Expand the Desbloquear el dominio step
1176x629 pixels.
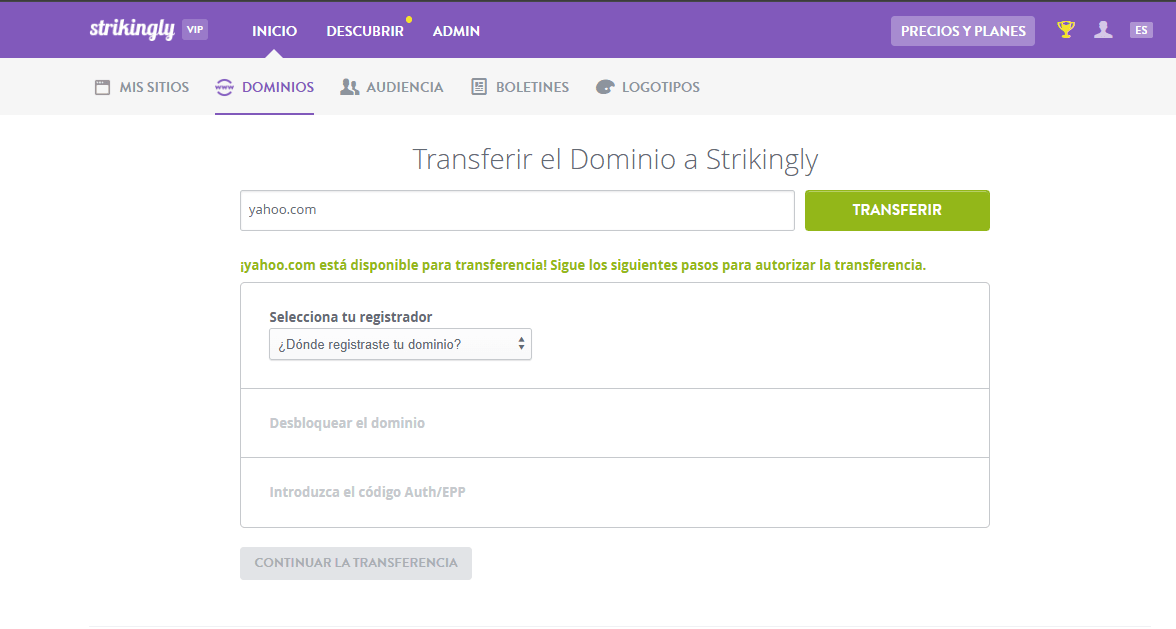347,422
